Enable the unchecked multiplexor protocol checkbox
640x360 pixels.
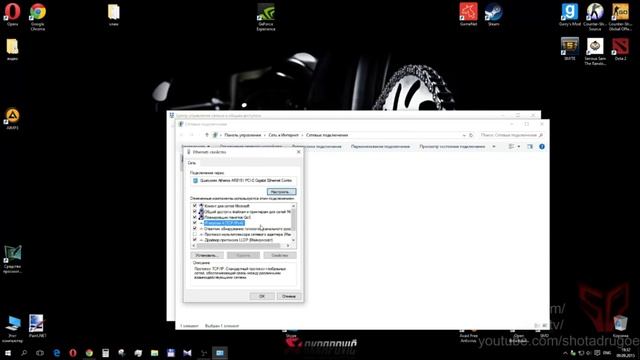tap(195, 234)
